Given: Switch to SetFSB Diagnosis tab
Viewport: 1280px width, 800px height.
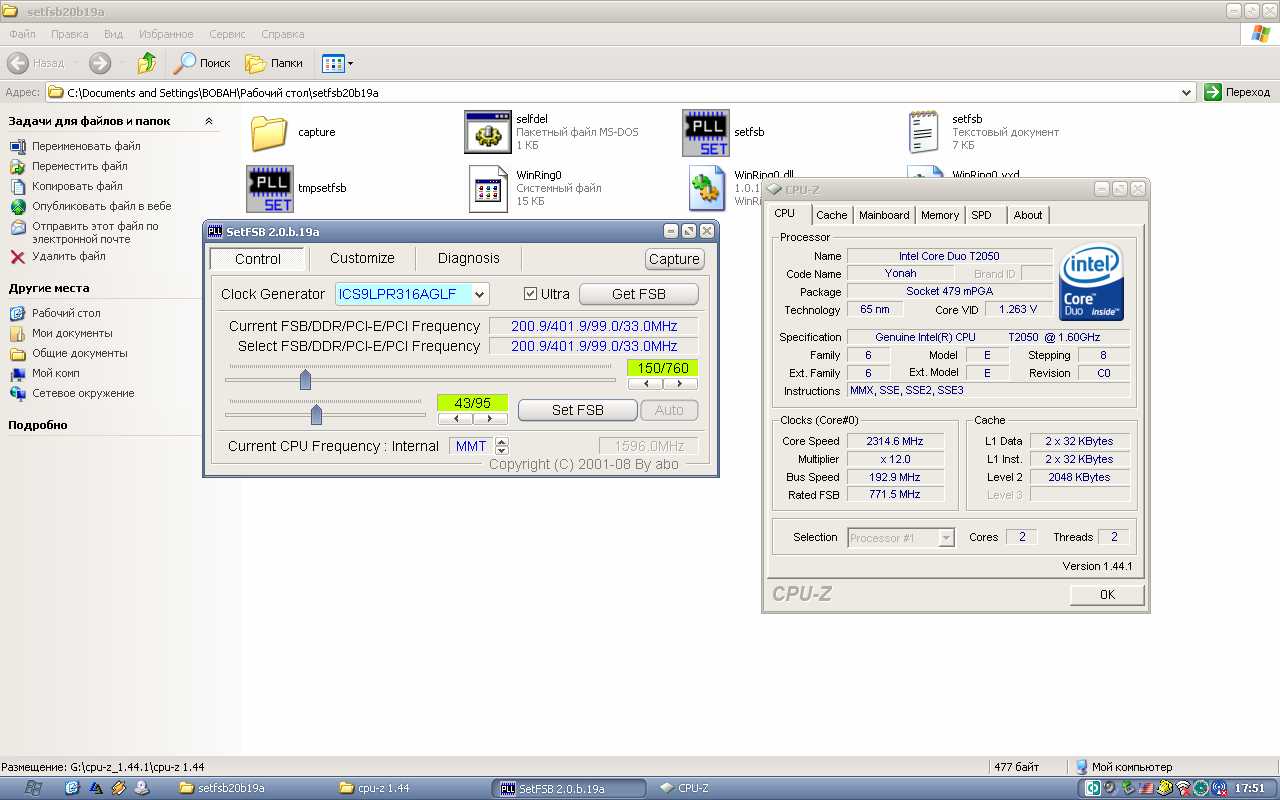Looking at the screenshot, I should [468, 258].
